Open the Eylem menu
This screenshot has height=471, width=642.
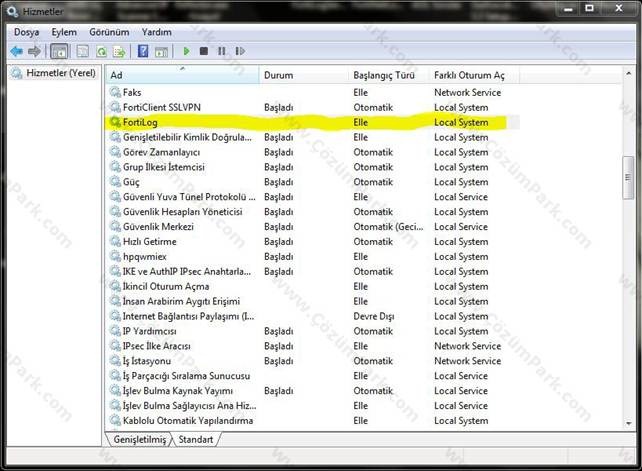(64, 32)
